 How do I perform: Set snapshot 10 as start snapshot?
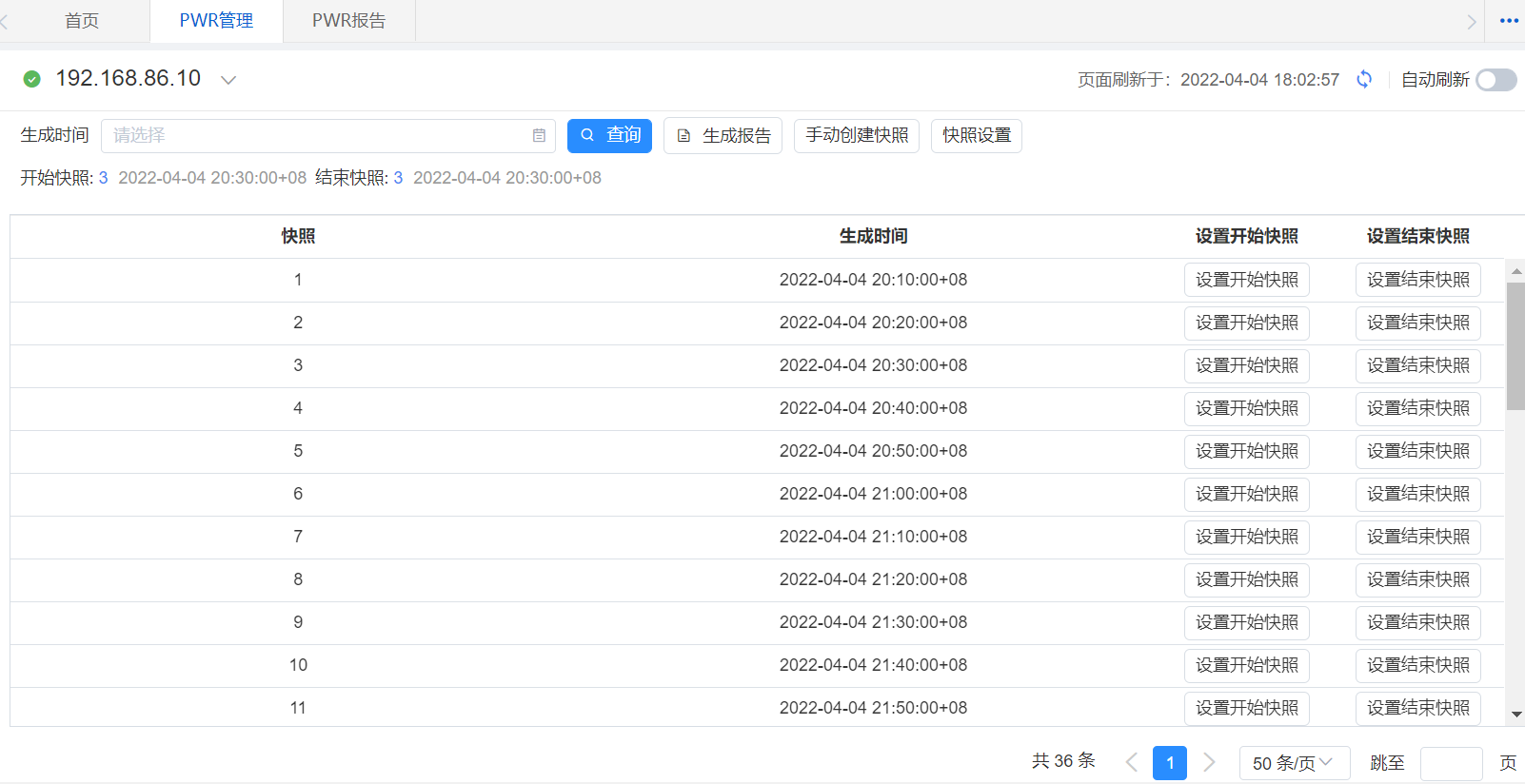coord(1247,665)
